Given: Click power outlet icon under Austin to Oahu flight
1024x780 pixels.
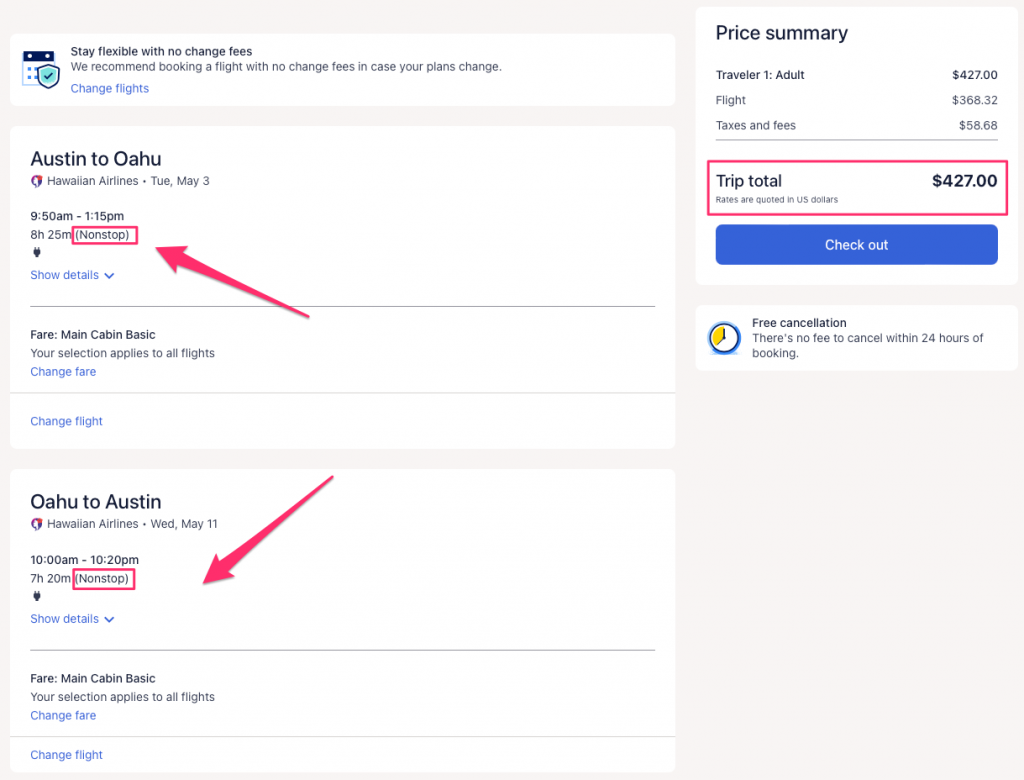Looking at the screenshot, I should tap(37, 252).
